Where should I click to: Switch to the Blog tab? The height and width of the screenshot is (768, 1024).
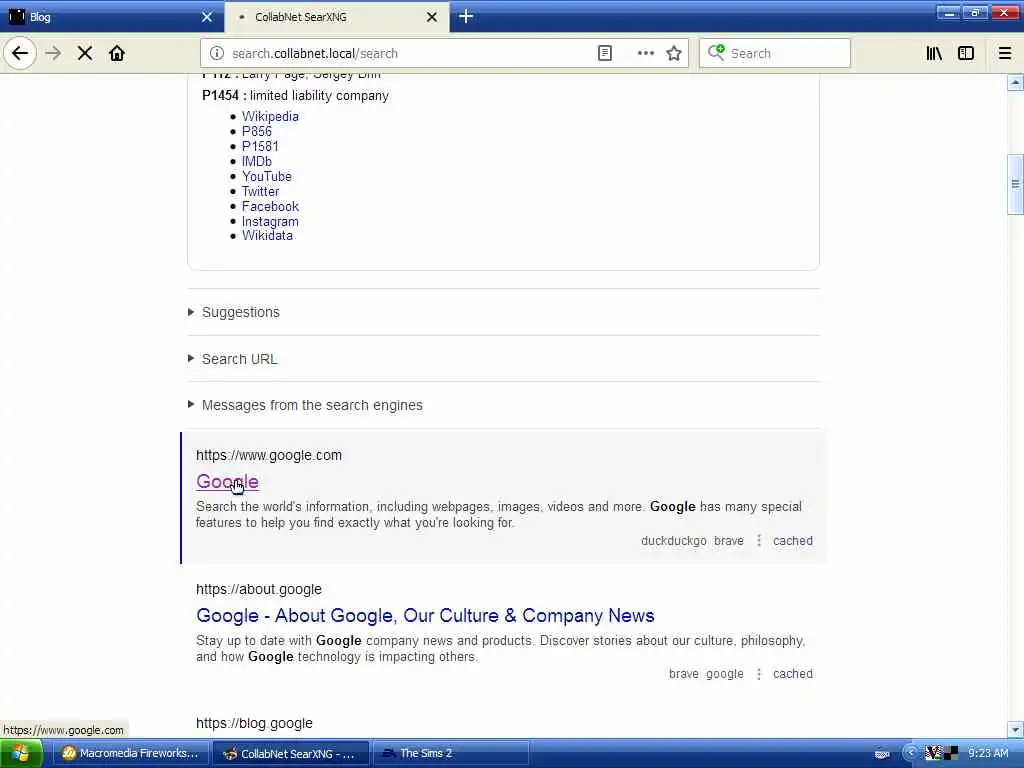coord(111,17)
